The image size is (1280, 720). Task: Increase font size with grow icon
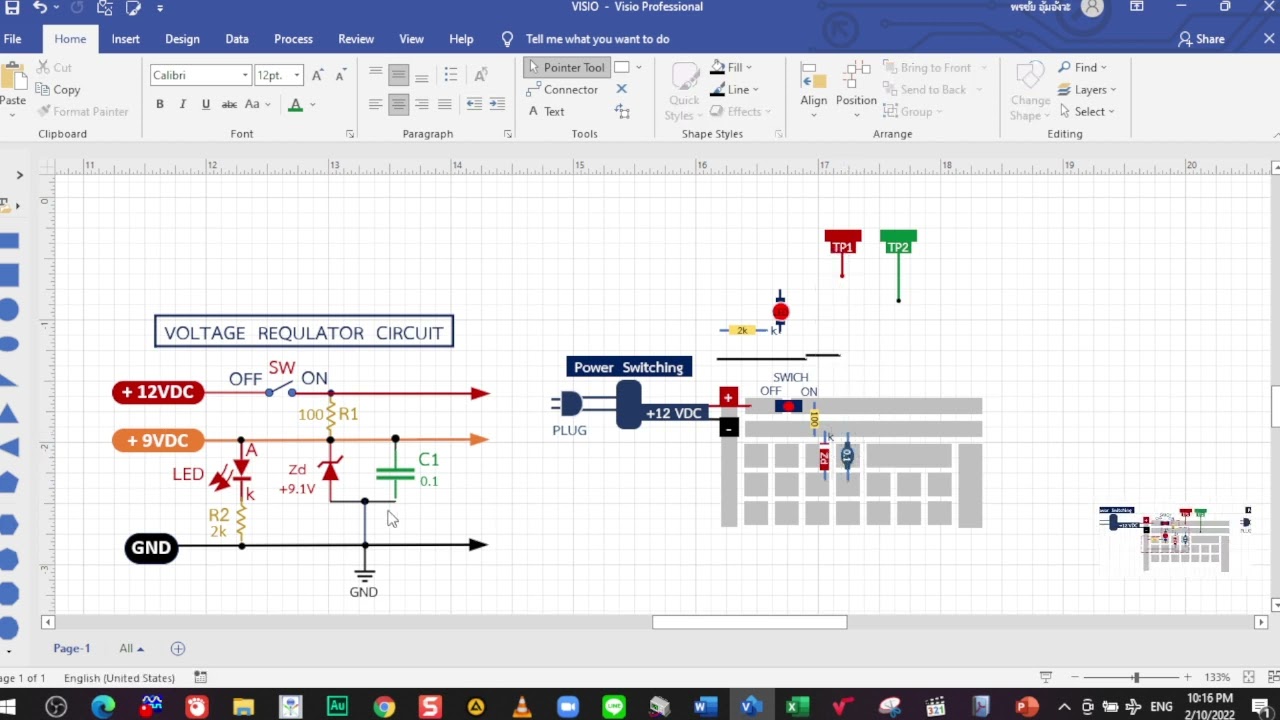tap(317, 75)
